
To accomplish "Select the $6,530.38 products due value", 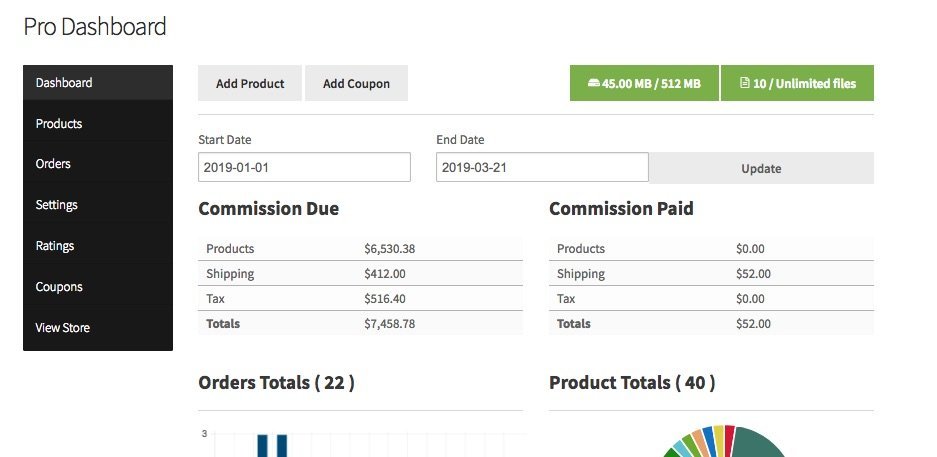I will pos(390,249).
